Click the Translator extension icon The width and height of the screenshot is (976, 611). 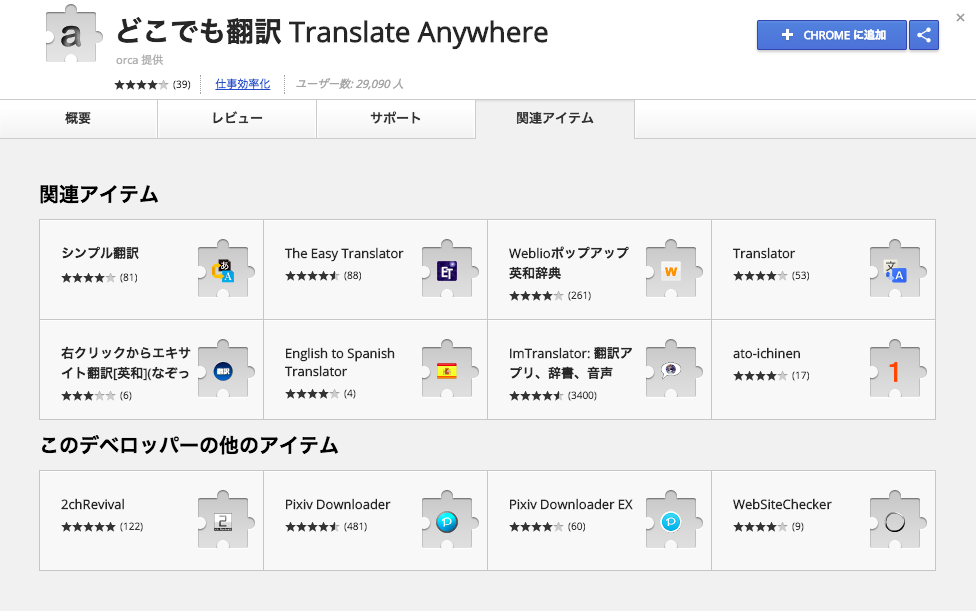click(896, 269)
